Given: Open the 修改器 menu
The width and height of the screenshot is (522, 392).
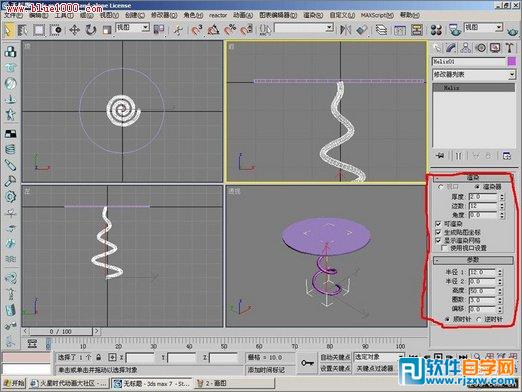Looking at the screenshot, I should 164,15.
